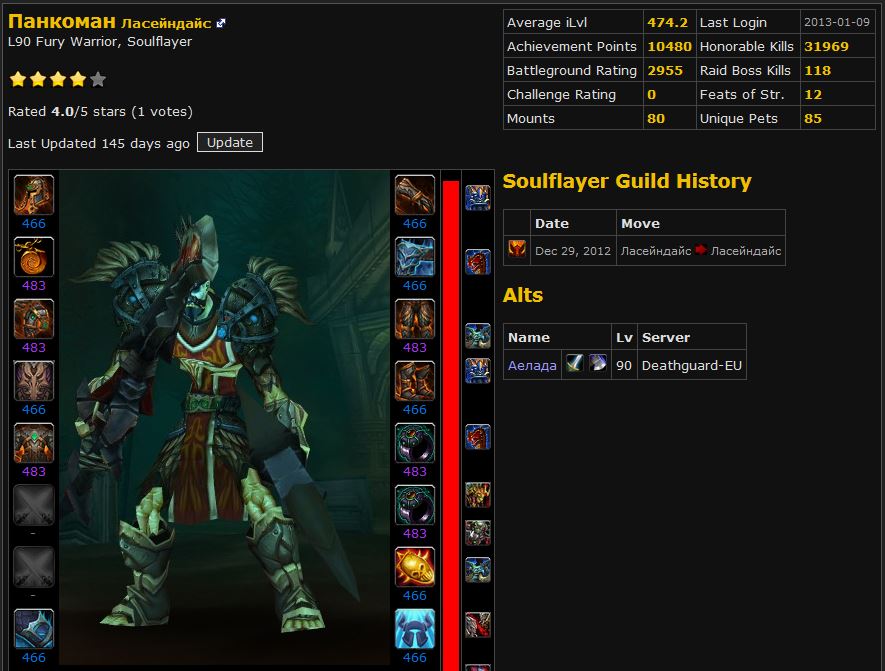
Task: Click the cloak item icon in the left gear column
Action: (34, 381)
